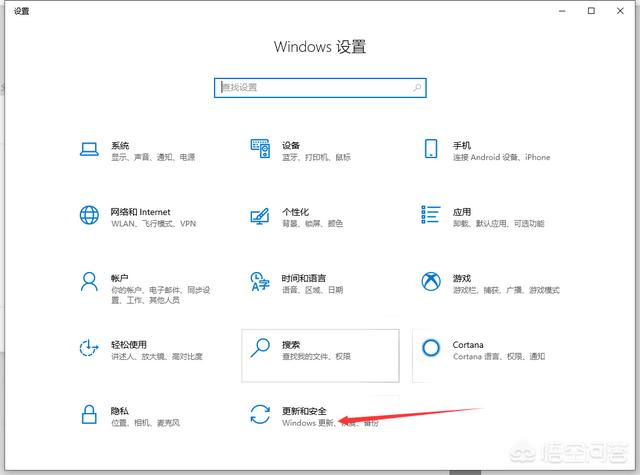
Task: Open the Search magnifier category icon
Action: point(260,348)
